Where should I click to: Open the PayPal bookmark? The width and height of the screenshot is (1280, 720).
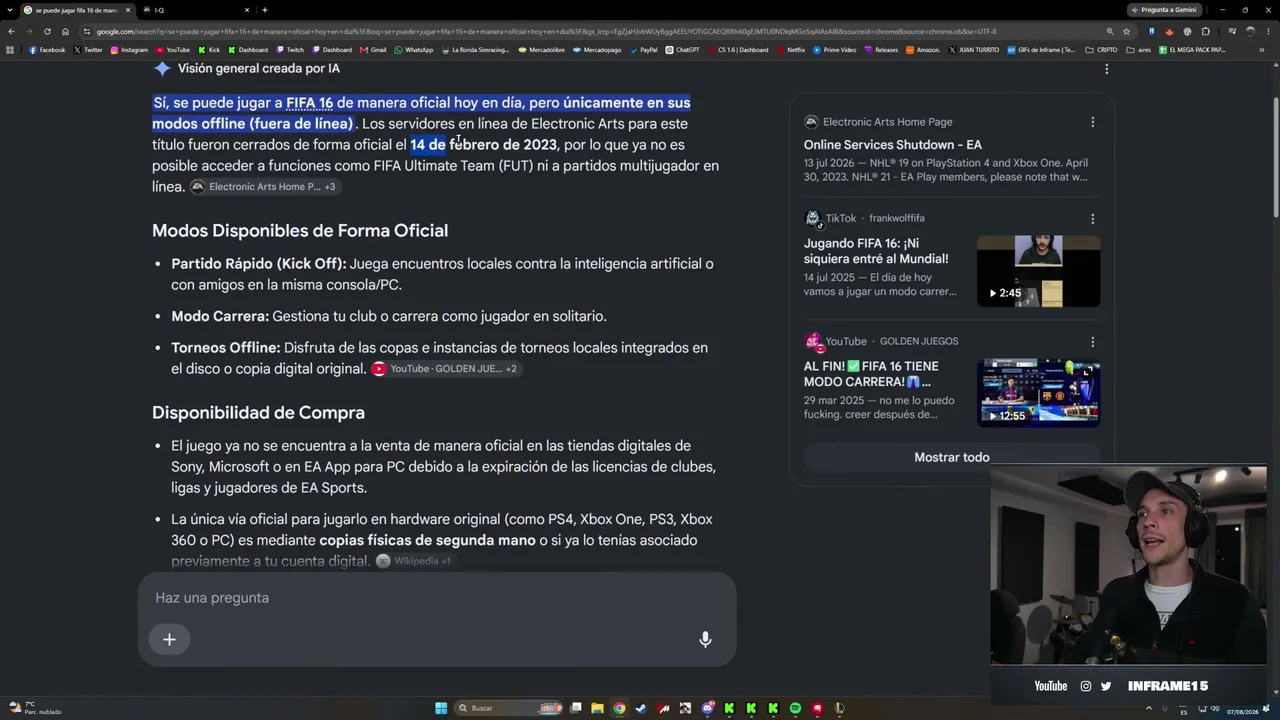(x=643, y=50)
